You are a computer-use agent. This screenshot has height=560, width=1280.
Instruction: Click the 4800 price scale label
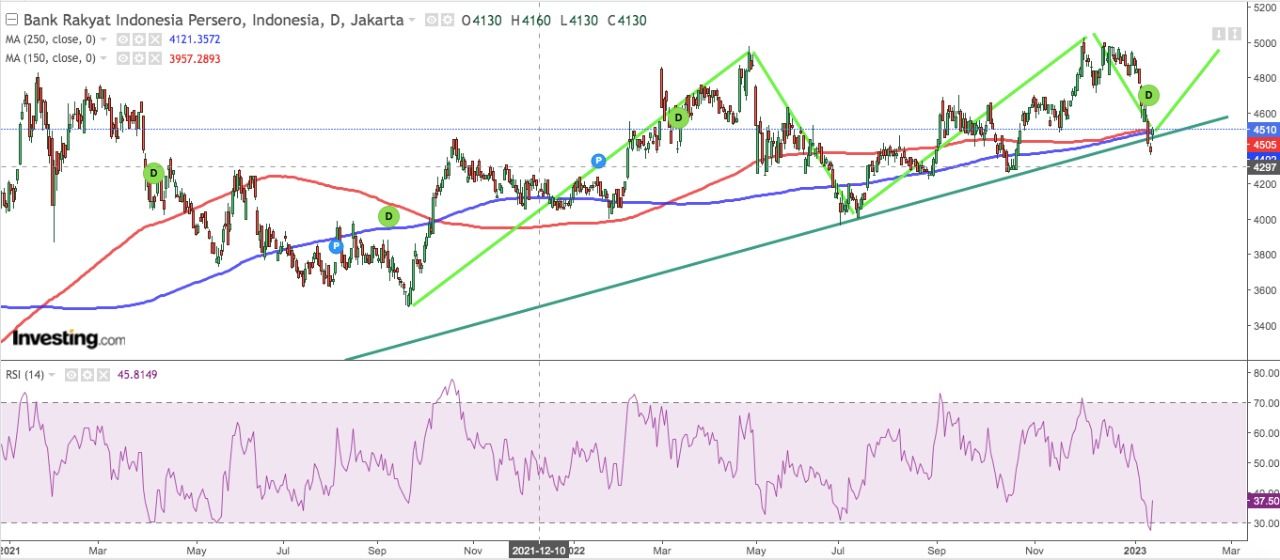tap(1265, 78)
